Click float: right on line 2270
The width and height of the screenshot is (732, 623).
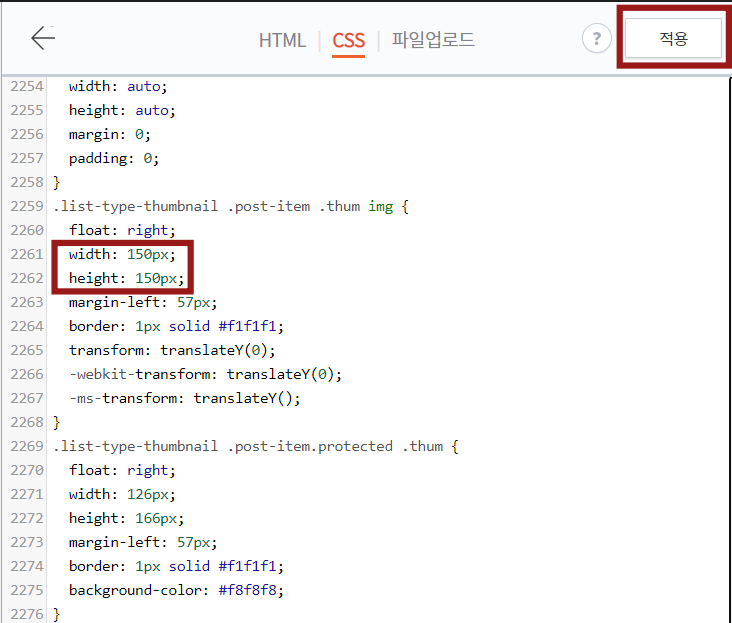click(x=122, y=470)
